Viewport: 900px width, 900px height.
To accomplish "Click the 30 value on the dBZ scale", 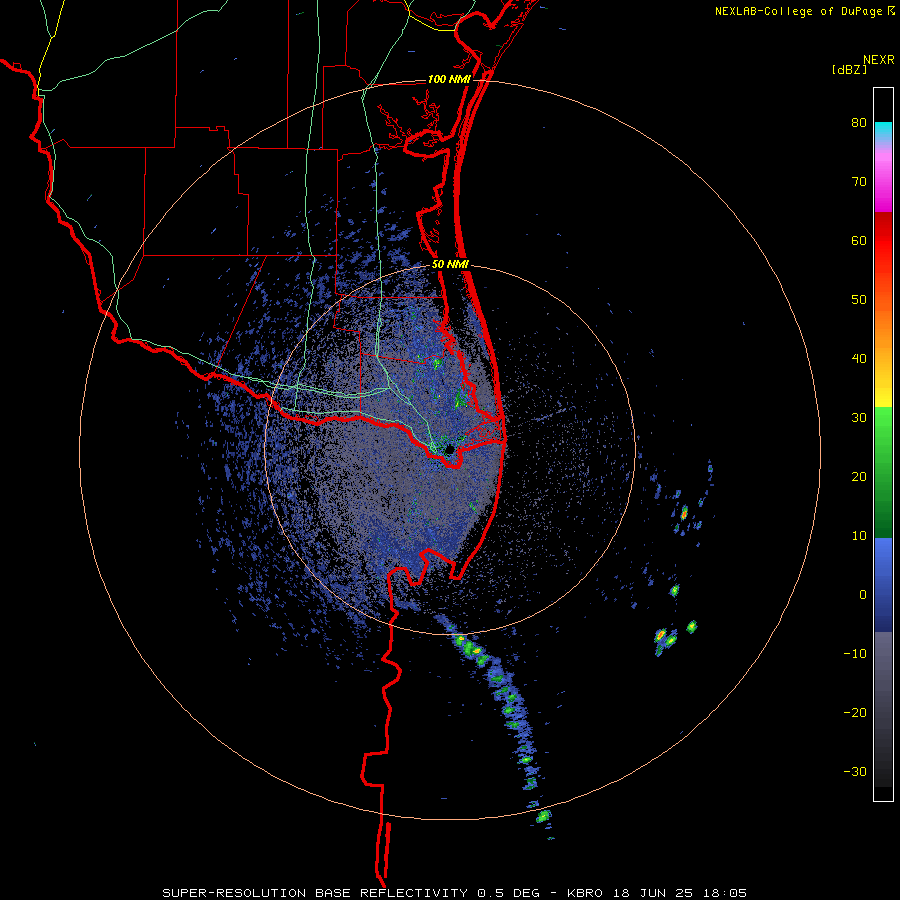I will tap(859, 418).
